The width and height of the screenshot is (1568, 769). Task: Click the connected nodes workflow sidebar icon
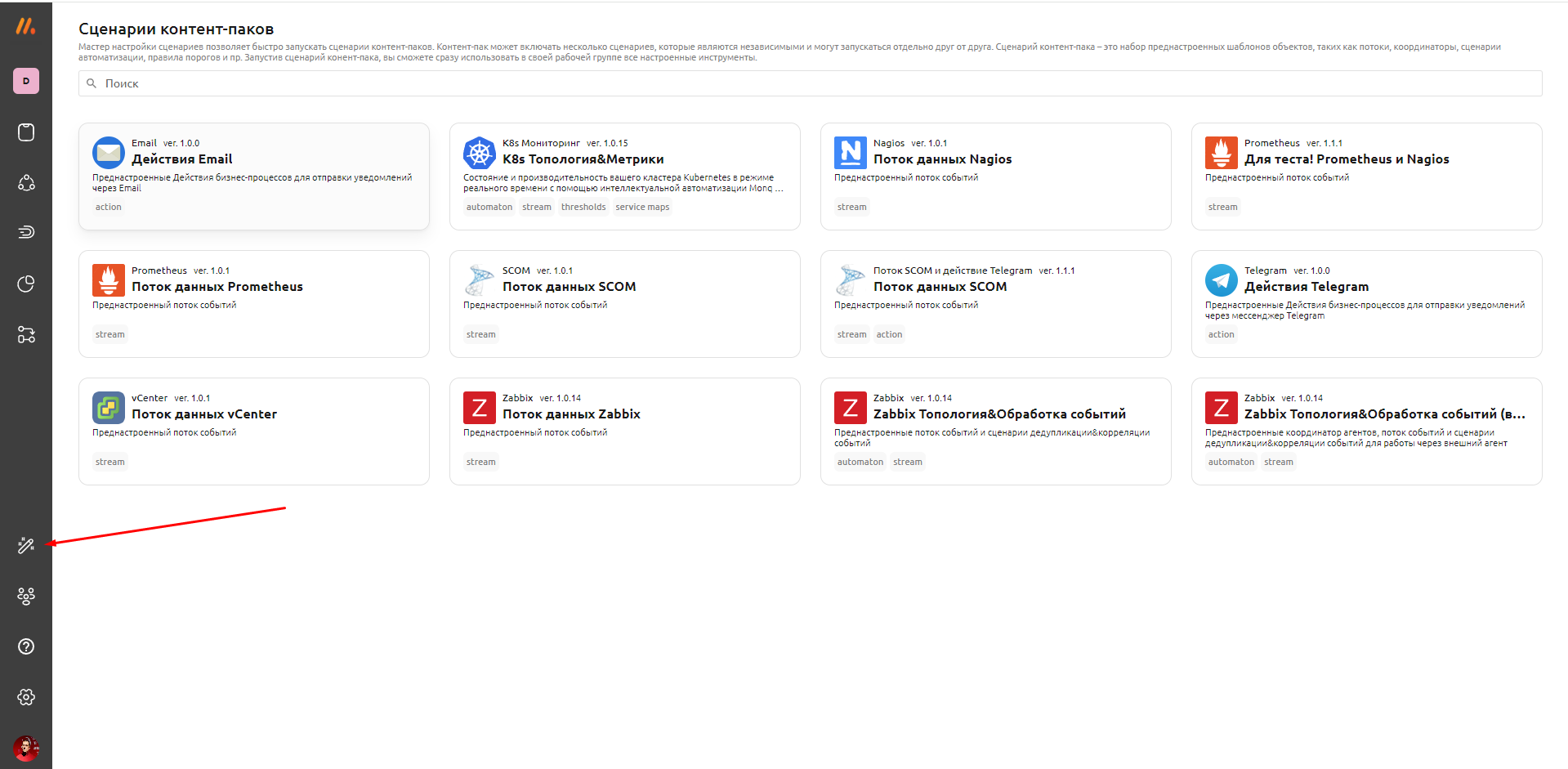[x=26, y=334]
